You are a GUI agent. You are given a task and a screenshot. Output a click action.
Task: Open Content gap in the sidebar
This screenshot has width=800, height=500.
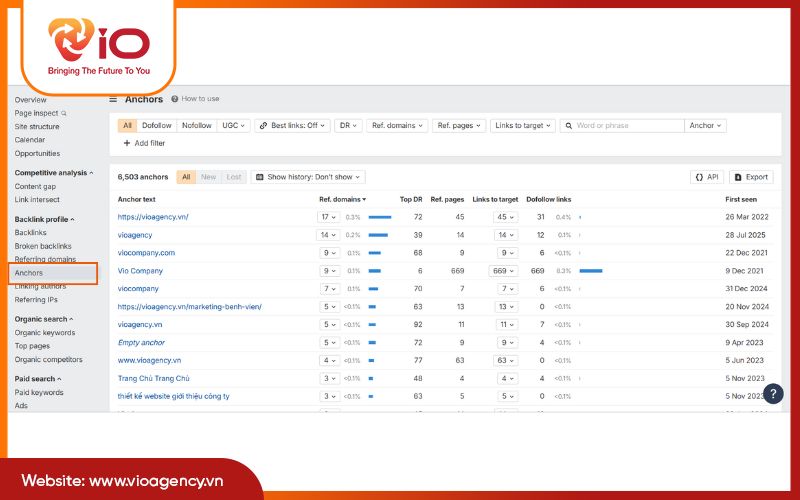coord(35,187)
